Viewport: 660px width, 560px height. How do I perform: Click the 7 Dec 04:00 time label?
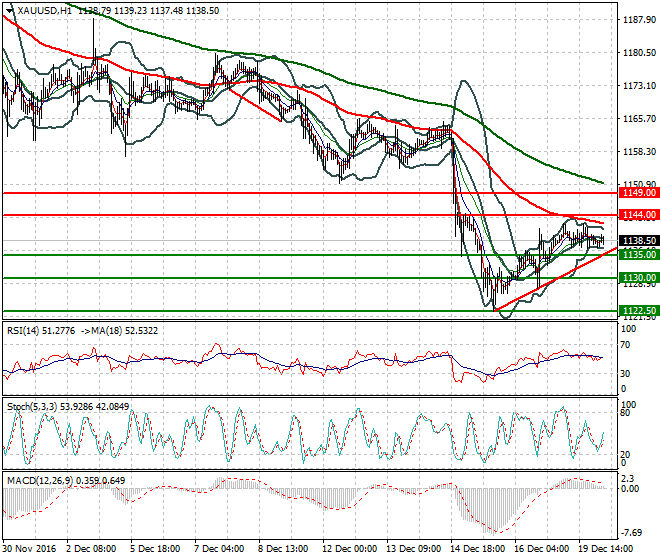click(x=219, y=549)
